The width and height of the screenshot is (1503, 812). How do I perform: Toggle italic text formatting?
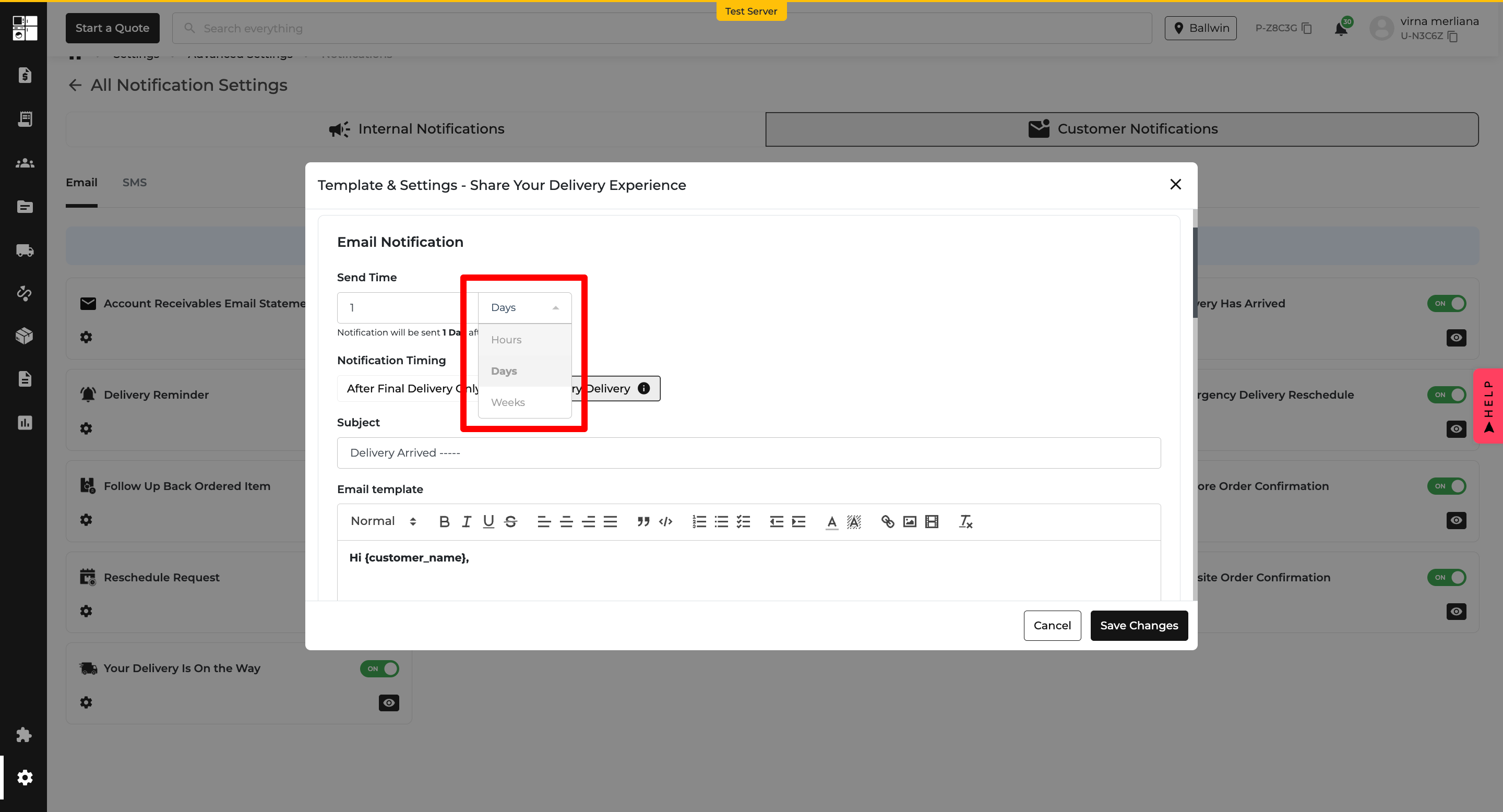click(466, 521)
